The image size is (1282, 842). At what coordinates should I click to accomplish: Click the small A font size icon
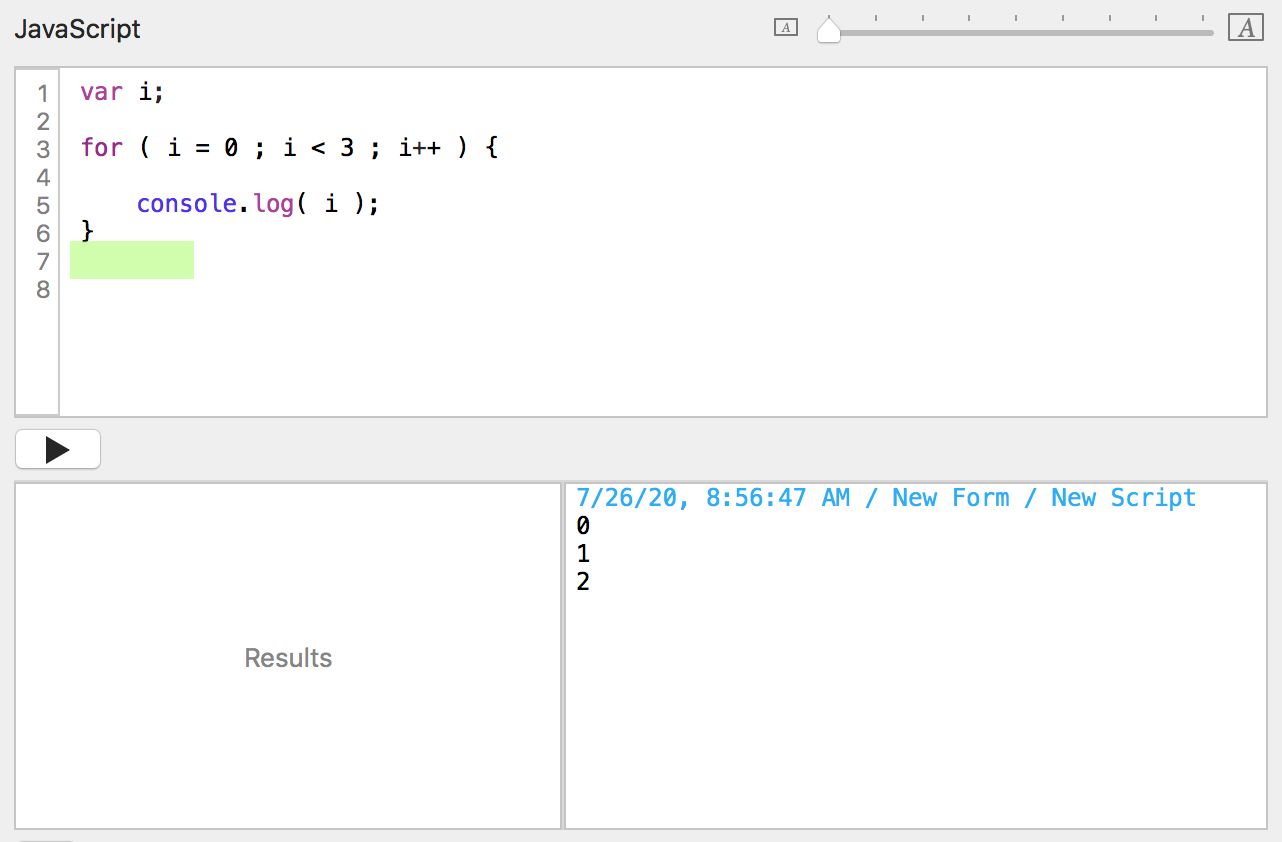786,28
